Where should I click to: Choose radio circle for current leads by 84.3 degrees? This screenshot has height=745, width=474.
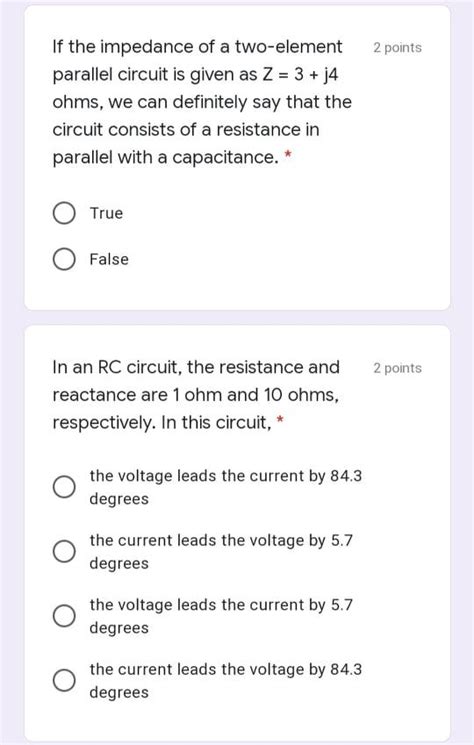tap(64, 680)
